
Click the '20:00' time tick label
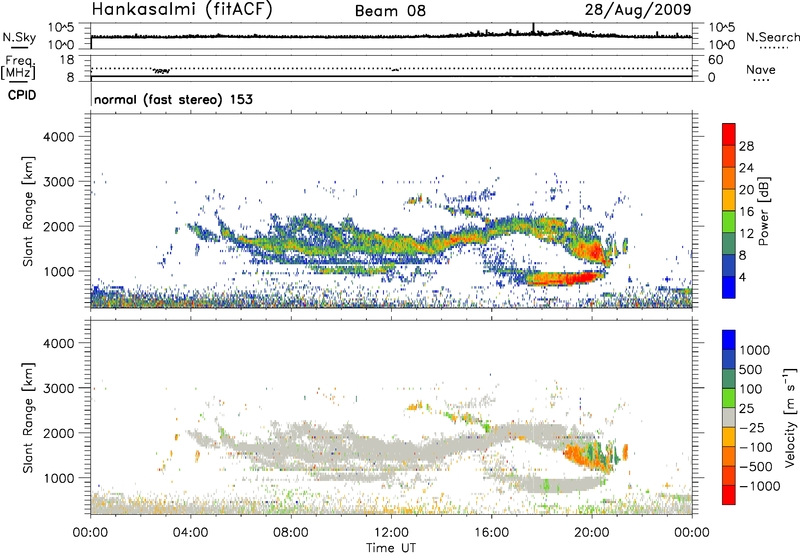(592, 533)
